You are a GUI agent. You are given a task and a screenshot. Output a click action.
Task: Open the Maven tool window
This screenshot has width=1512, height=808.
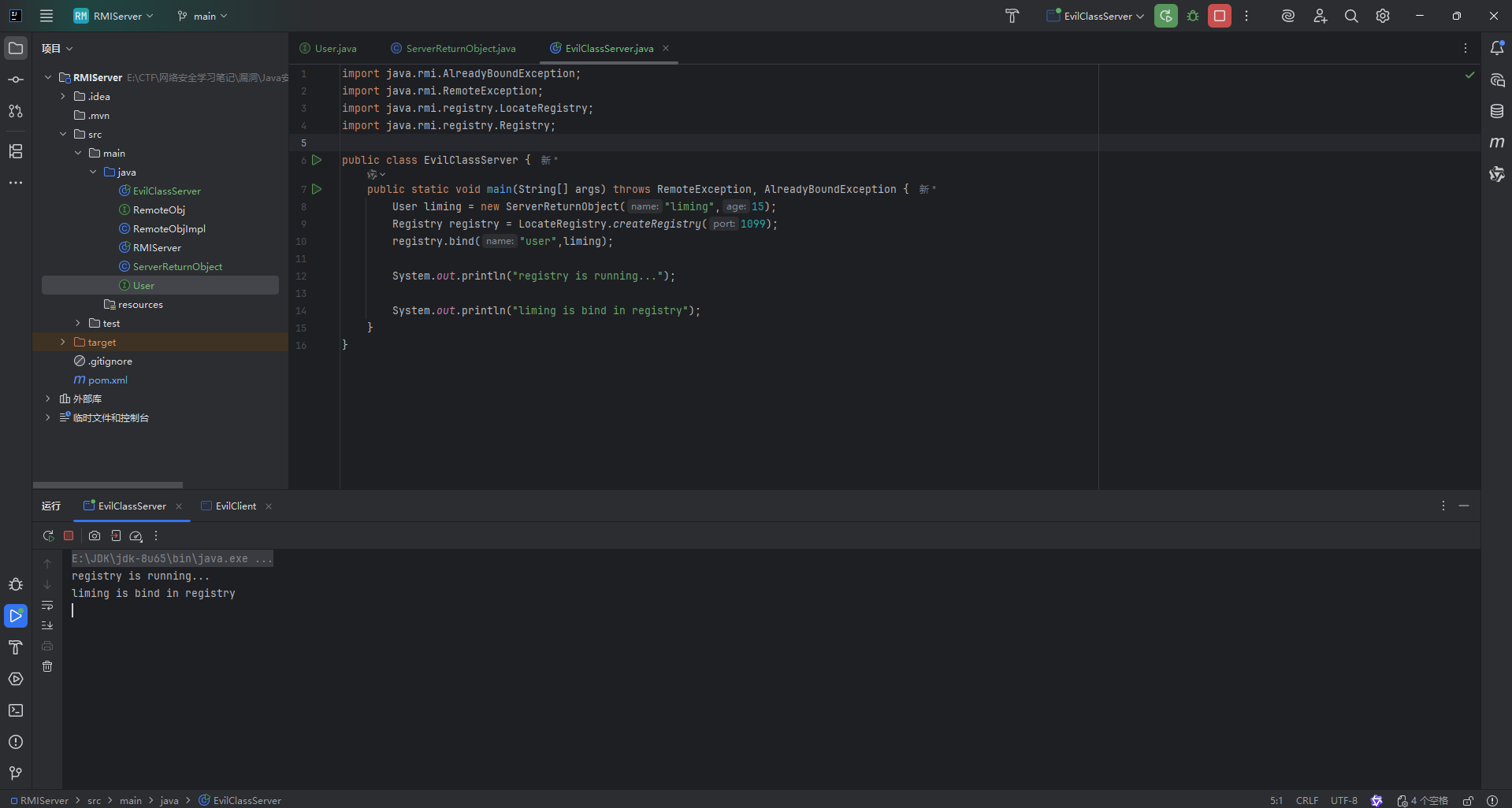coord(1497,143)
